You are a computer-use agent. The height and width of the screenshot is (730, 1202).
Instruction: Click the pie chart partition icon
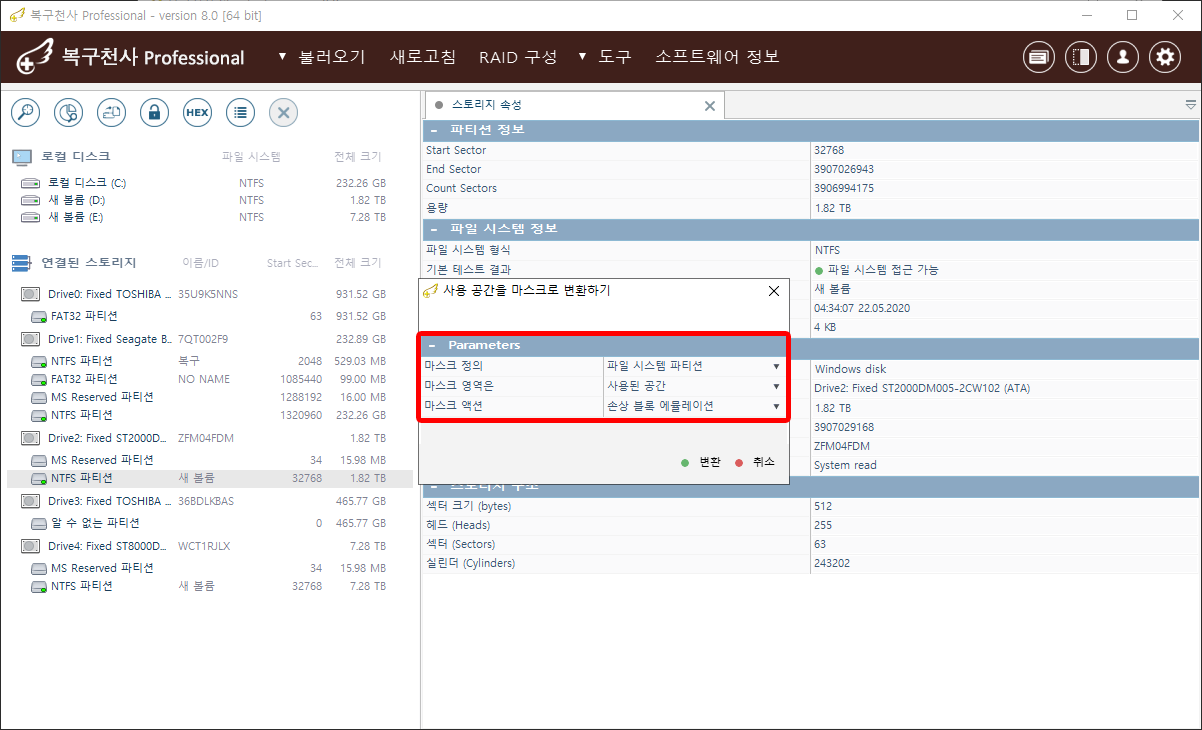pyautogui.click(x=68, y=113)
